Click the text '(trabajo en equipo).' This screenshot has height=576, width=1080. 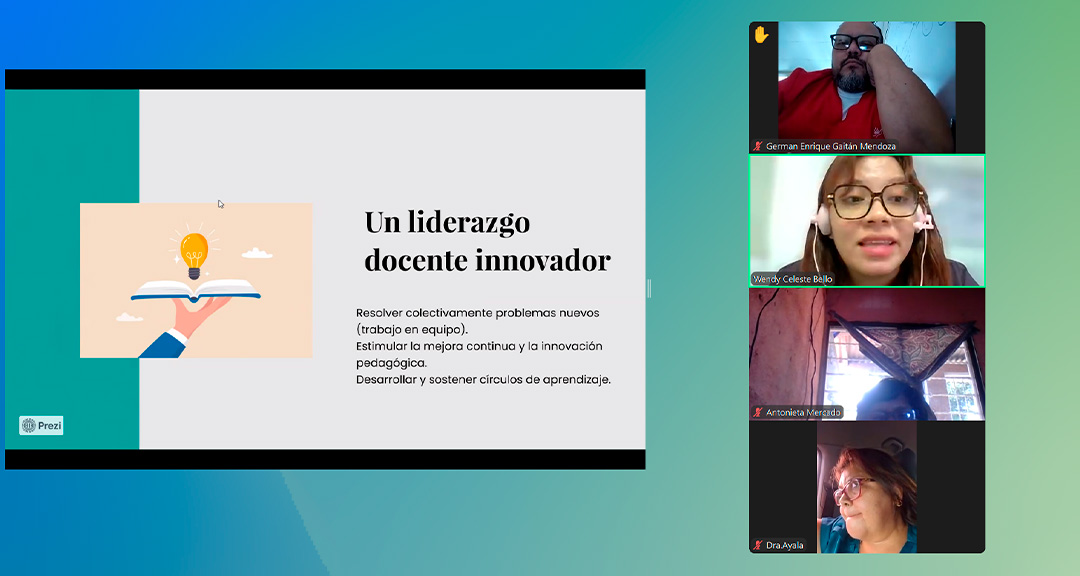click(x=412, y=329)
